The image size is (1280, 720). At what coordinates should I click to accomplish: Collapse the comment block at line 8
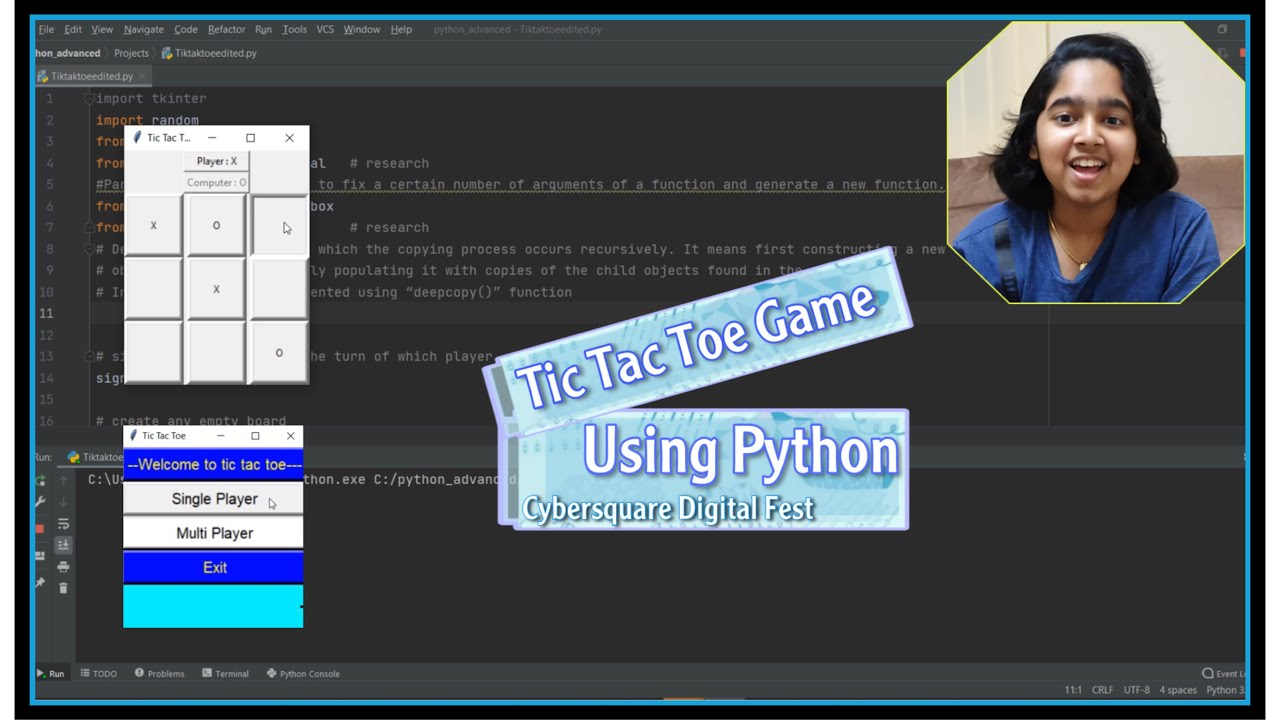[89, 249]
